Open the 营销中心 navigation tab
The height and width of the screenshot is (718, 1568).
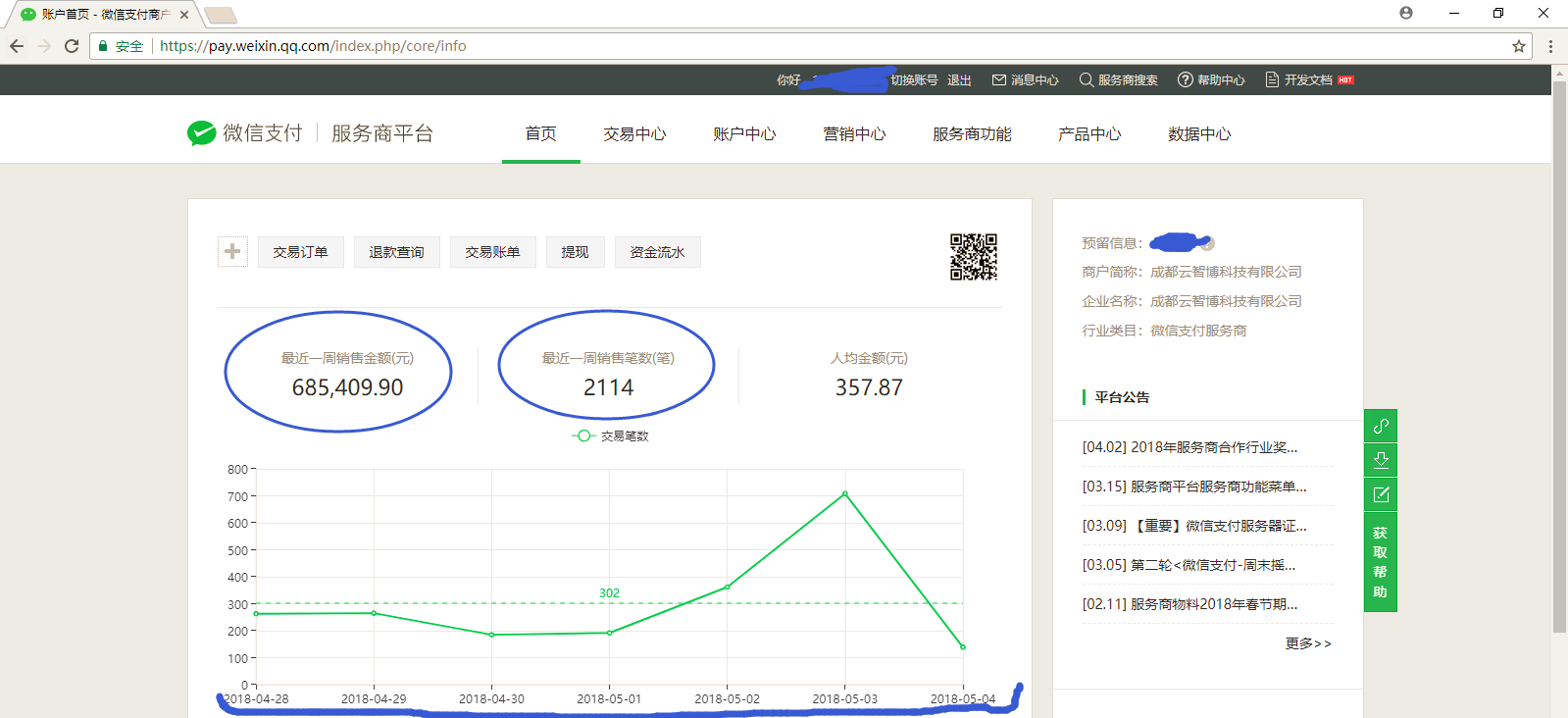pos(854,134)
